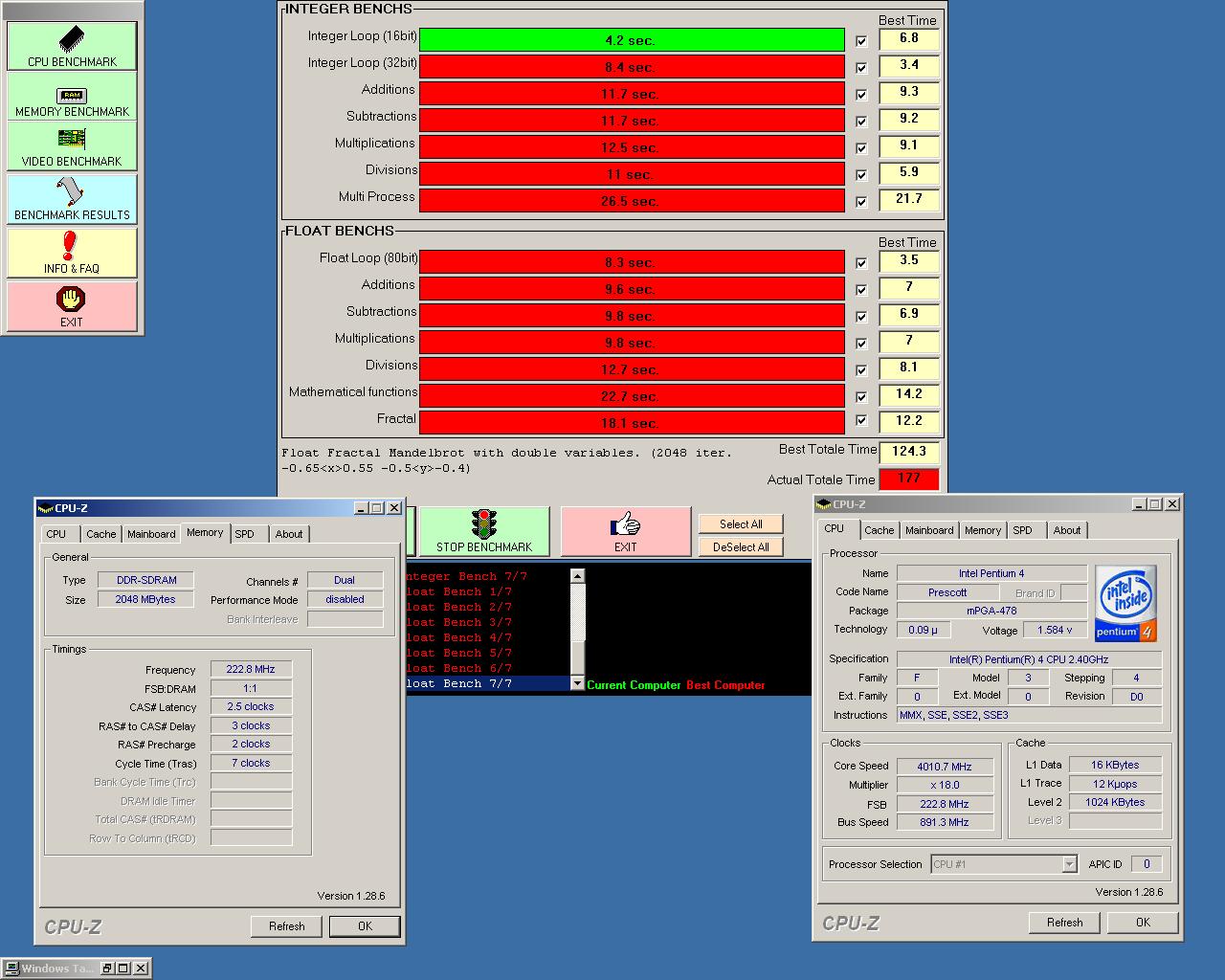Show the Benchmark Results page
The image size is (1225, 980).
(72, 199)
